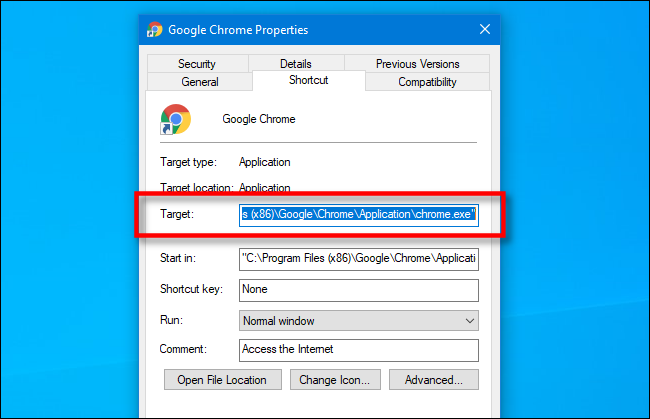This screenshot has height=419, width=650.
Task: Focus the Shortcut key field showing None
Action: [x=359, y=290]
